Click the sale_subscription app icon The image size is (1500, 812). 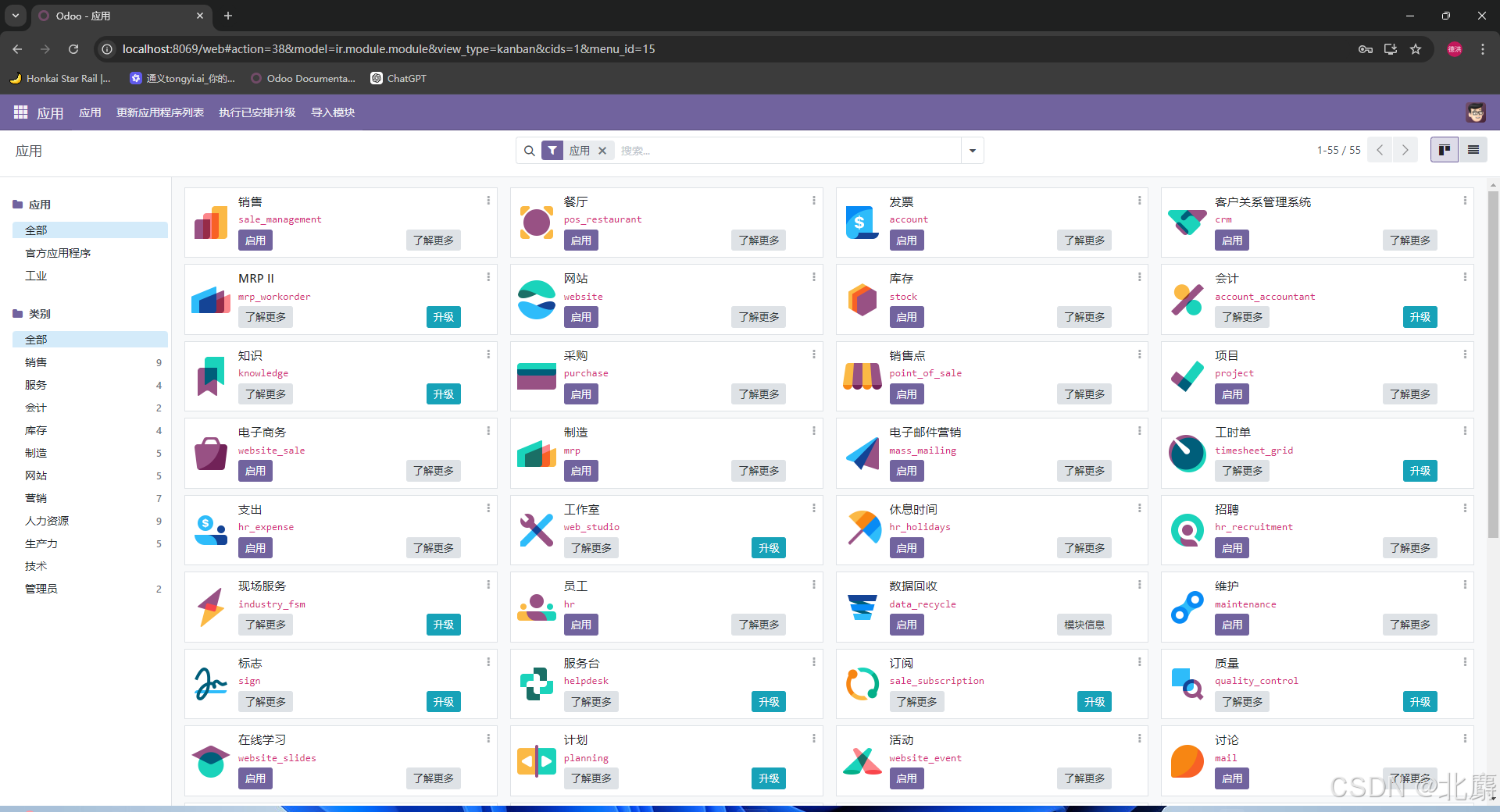click(862, 684)
